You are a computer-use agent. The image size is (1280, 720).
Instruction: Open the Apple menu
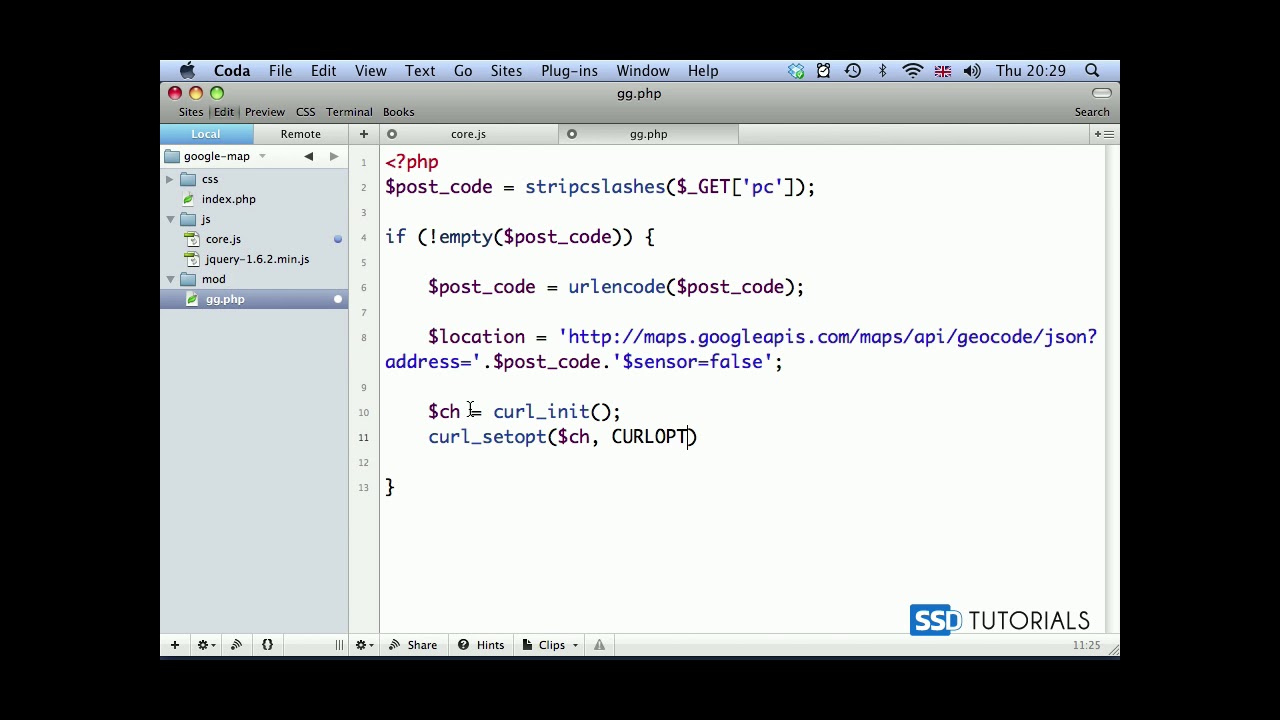click(187, 71)
